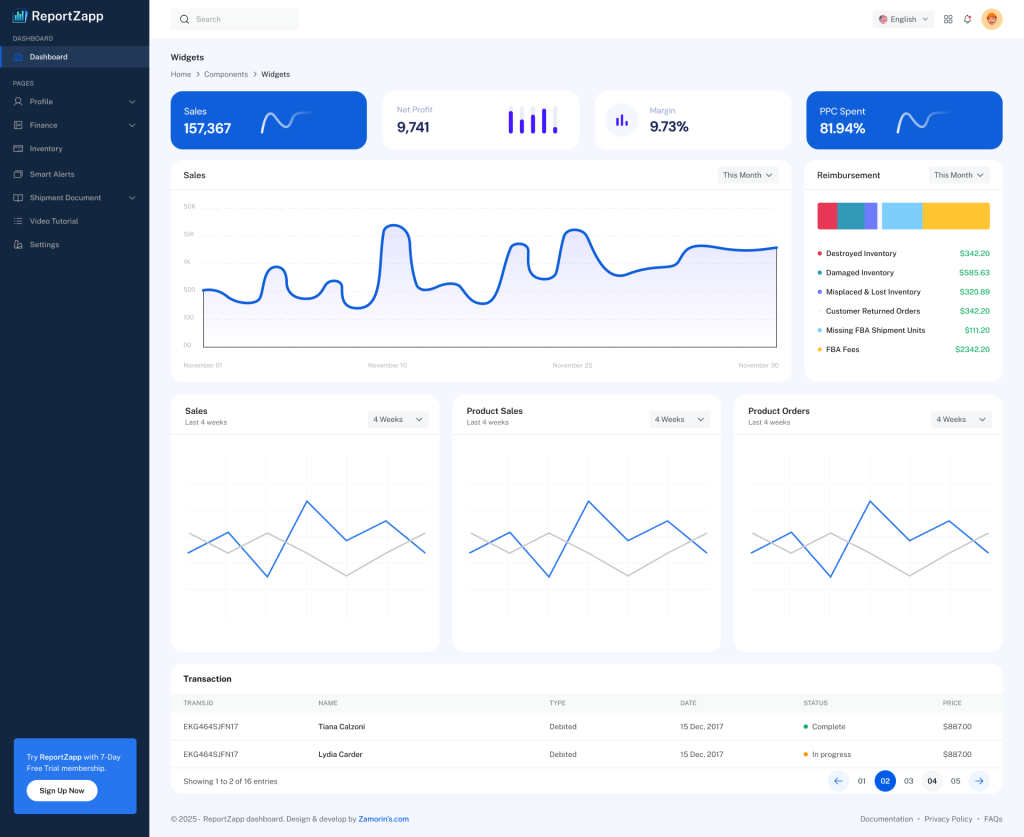Select the Dashboard sidebar item

pyautogui.click(x=74, y=57)
